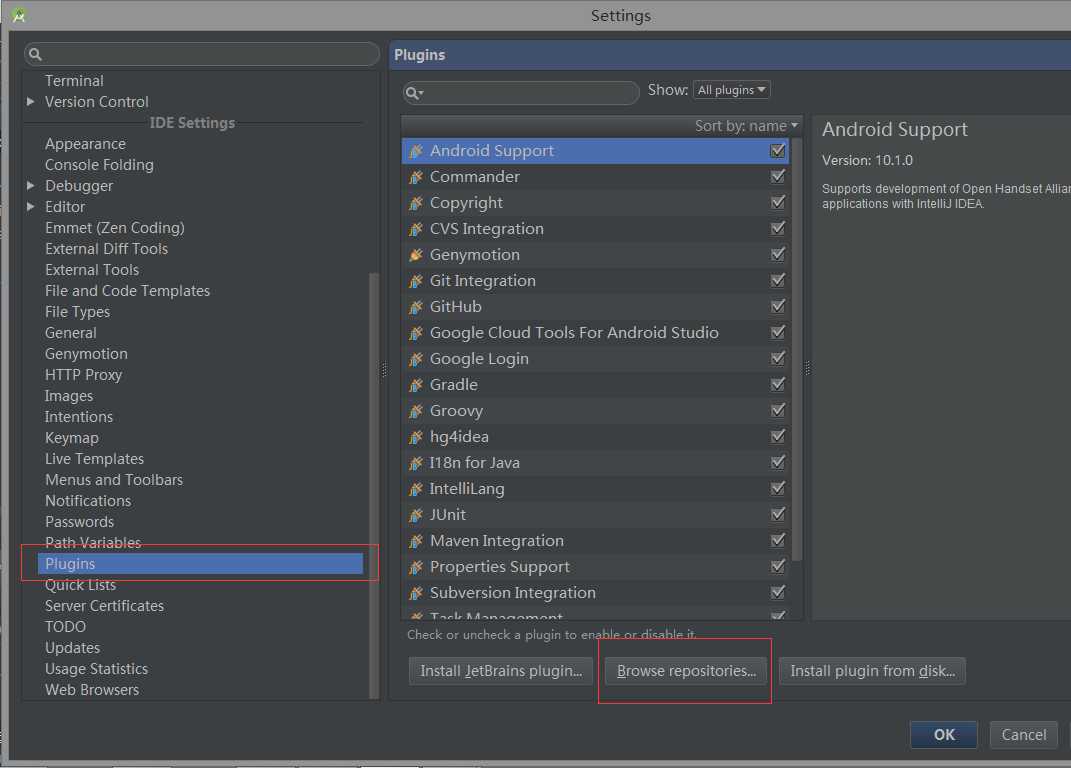This screenshot has width=1071, height=768.
Task: Select Terminal in the settings list
Action: pyautogui.click(x=74, y=81)
